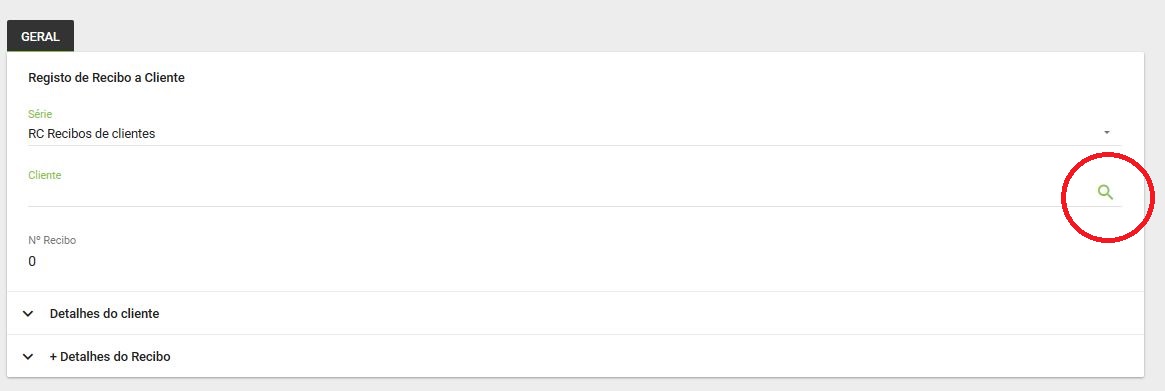Image resolution: width=1165 pixels, height=391 pixels.
Task: Click the Detalhes do cliente title text
Action: [x=104, y=314]
